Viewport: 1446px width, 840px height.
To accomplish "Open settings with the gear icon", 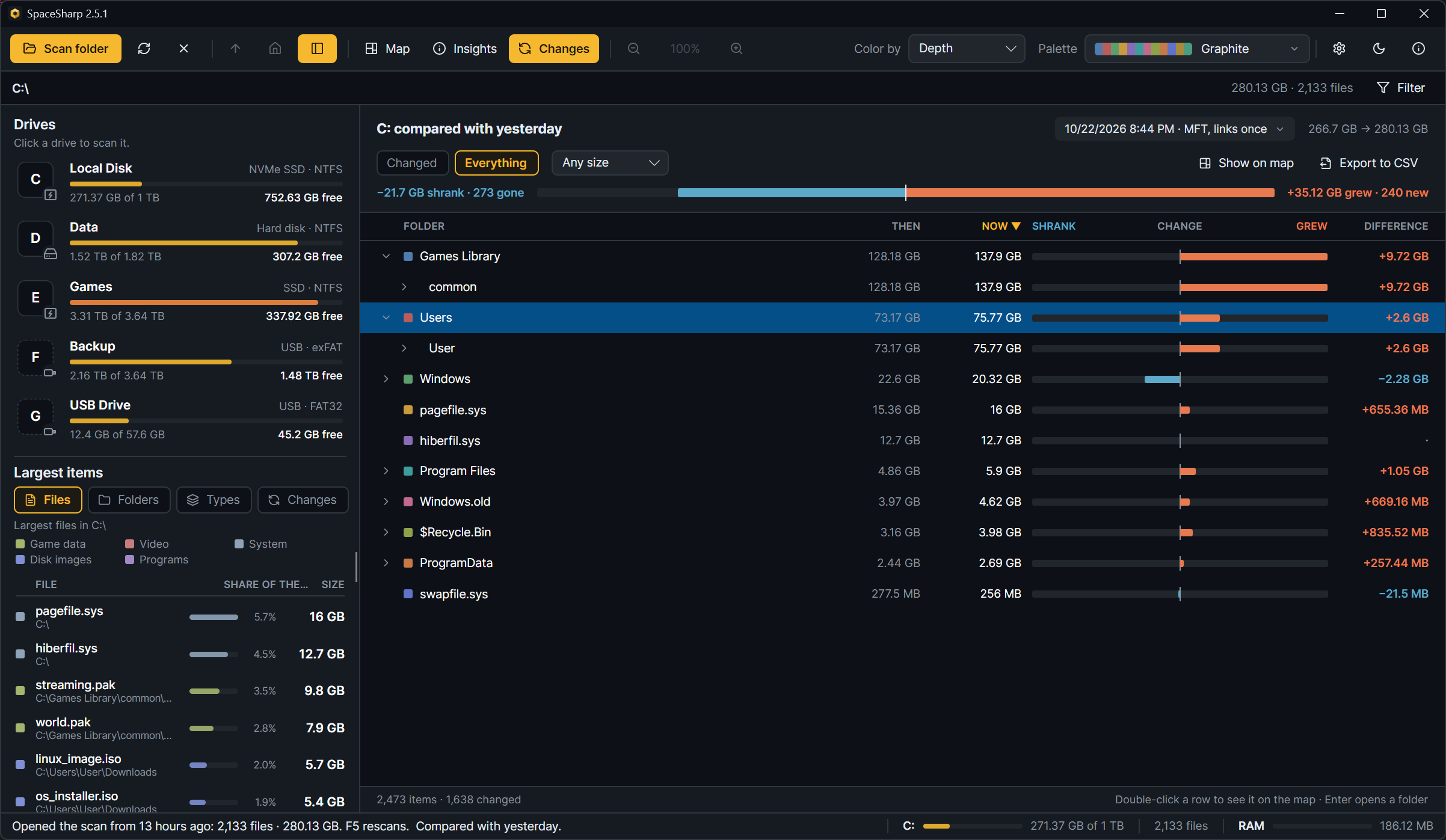I will point(1339,49).
